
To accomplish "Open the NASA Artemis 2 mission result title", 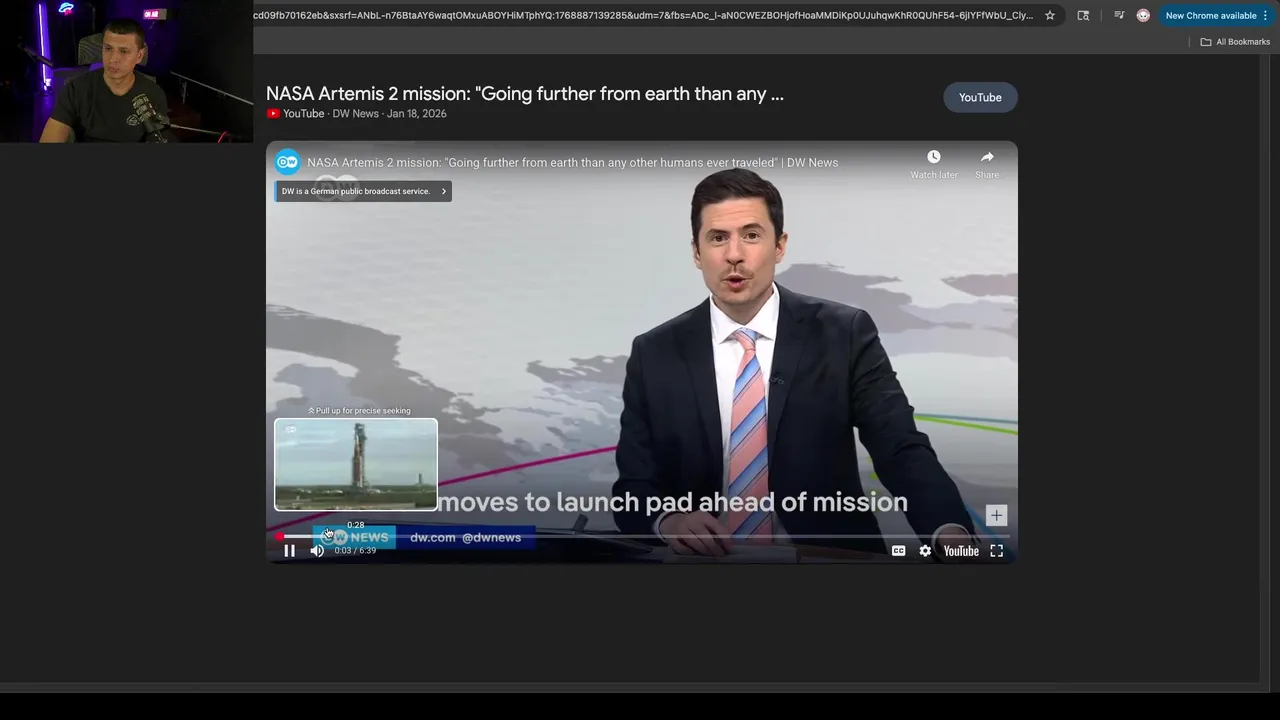I will click(x=525, y=94).
